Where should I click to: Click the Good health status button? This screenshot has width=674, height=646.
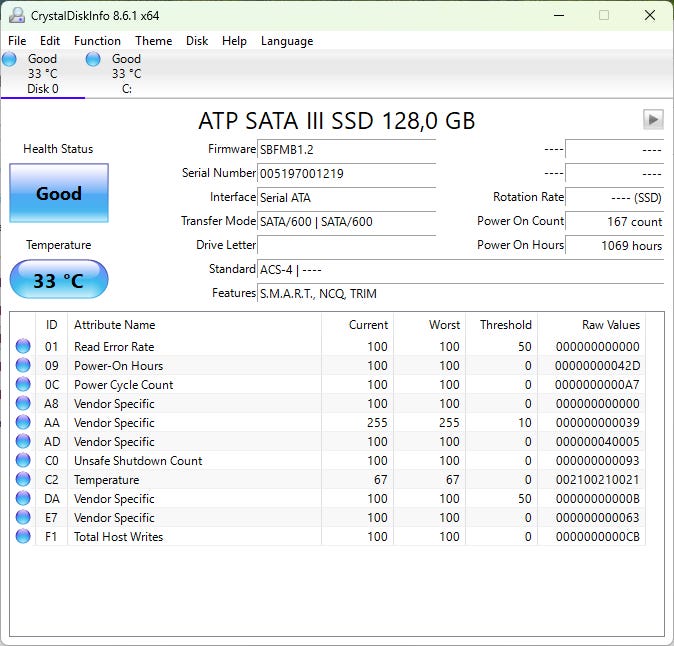[59, 193]
